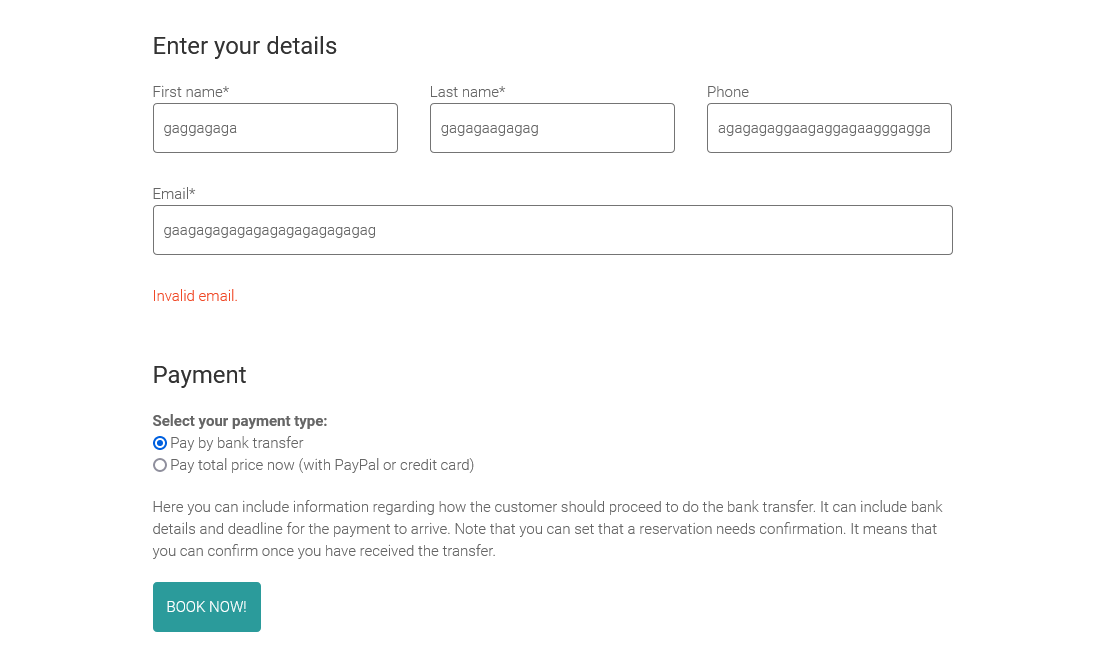Viewport: 1113px width, 651px height.
Task: Click the PayPal or credit card label text
Action: coord(322,465)
